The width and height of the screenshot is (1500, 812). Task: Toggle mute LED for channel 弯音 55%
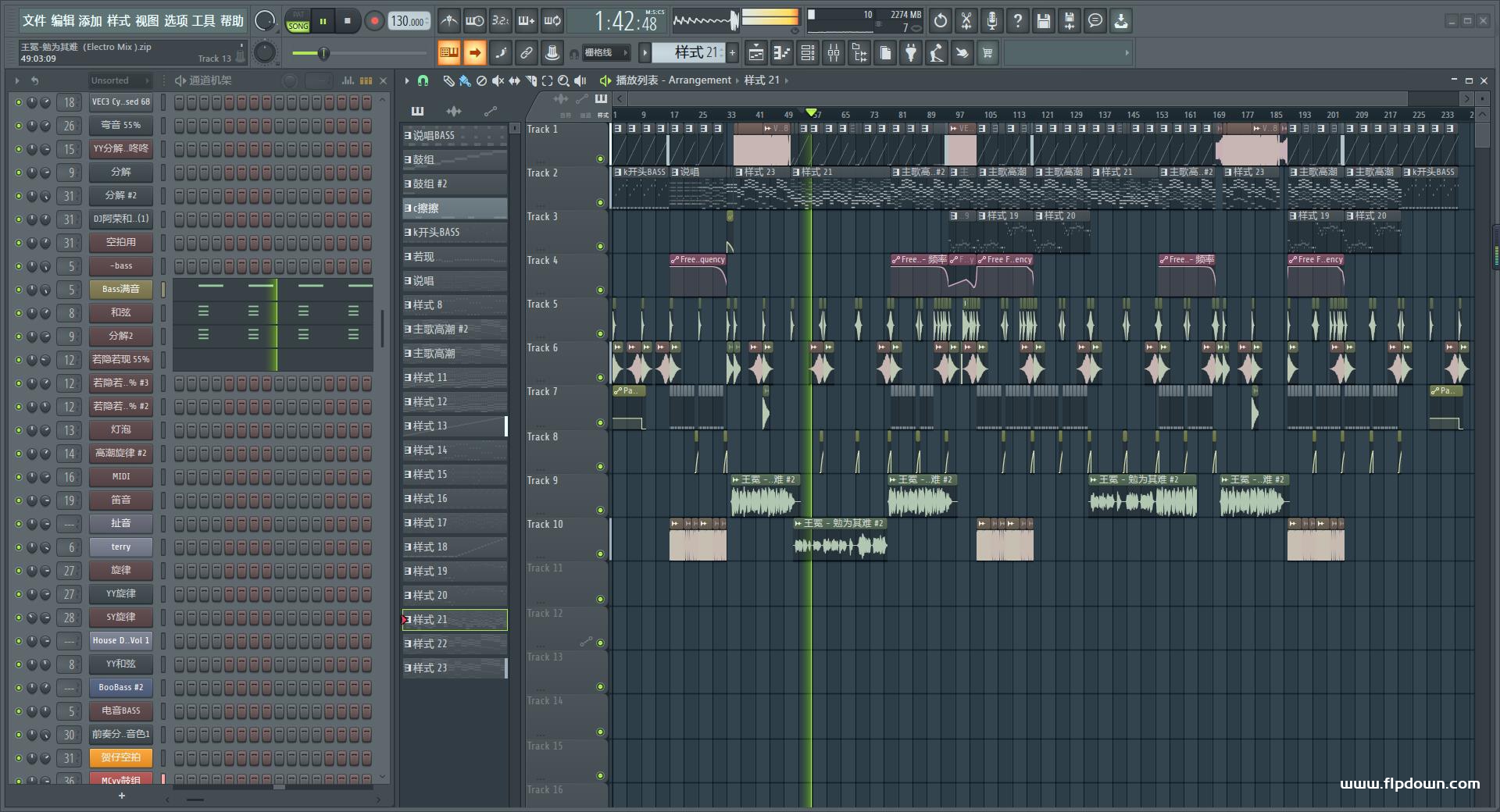coord(19,126)
